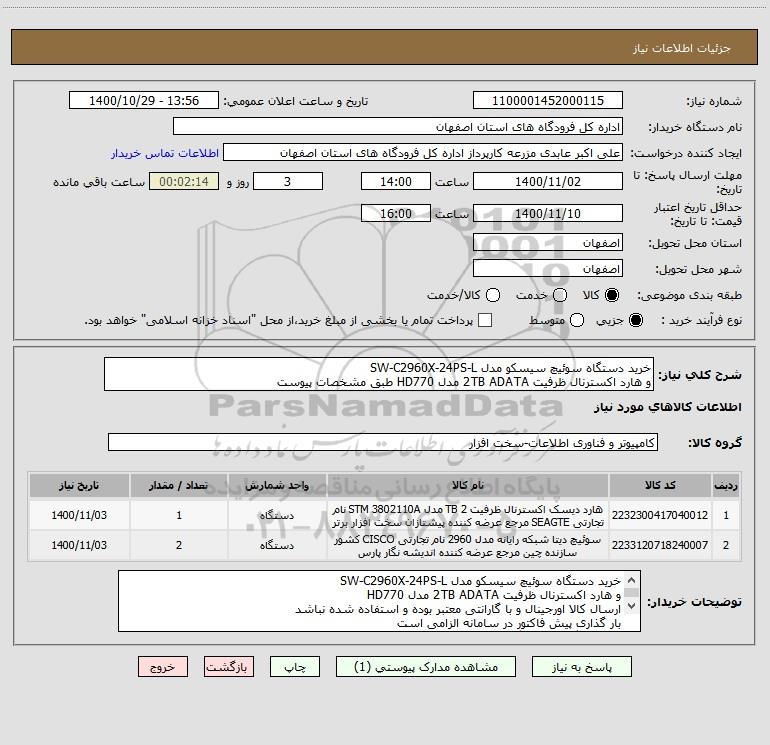770x745 pixels.
Task: Click the delivery city field اصفهان
Action: tap(548, 269)
